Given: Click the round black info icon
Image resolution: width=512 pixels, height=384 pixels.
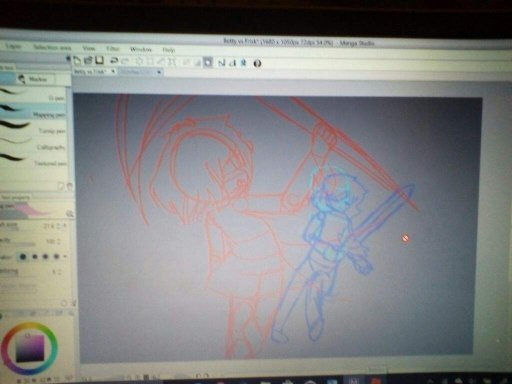Looking at the screenshot, I should (257, 63).
